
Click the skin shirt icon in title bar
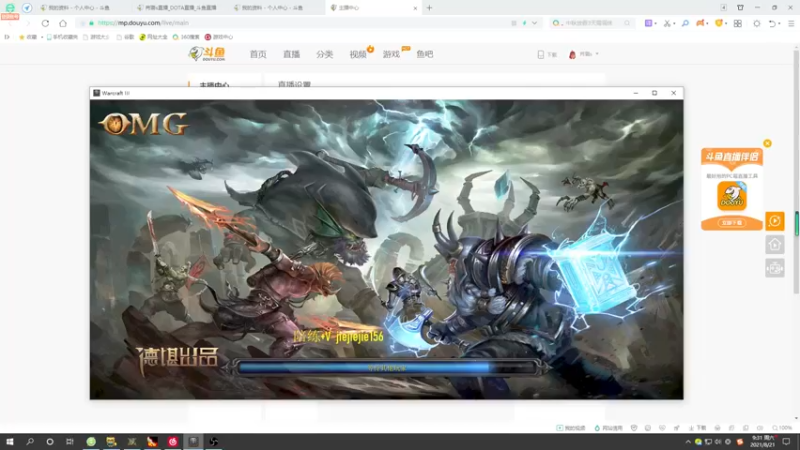point(740,8)
